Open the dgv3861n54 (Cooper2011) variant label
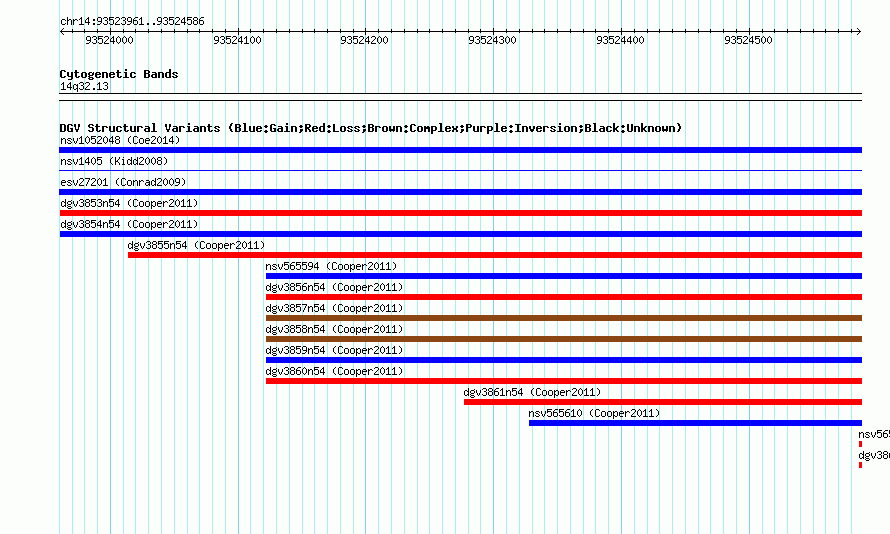 [x=532, y=392]
